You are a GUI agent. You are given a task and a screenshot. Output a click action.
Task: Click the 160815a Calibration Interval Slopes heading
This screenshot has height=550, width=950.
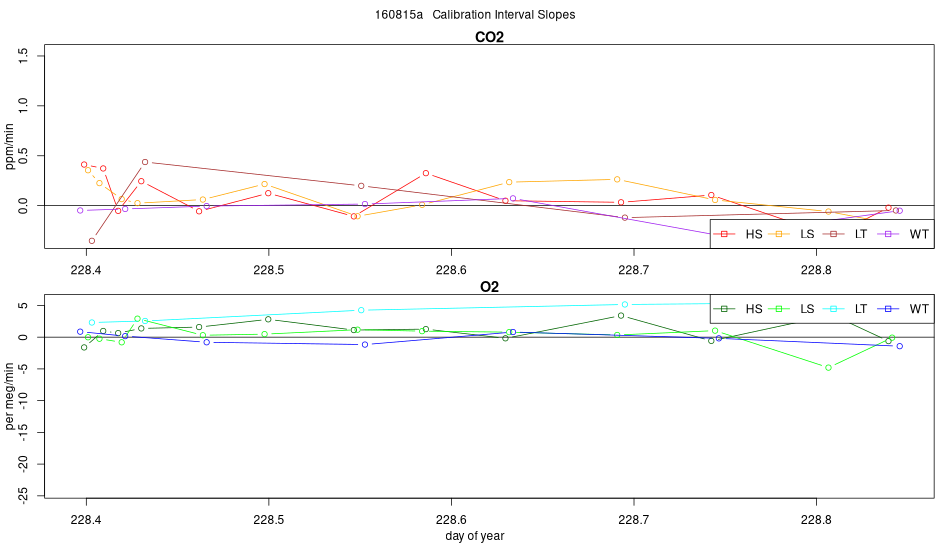[475, 15]
